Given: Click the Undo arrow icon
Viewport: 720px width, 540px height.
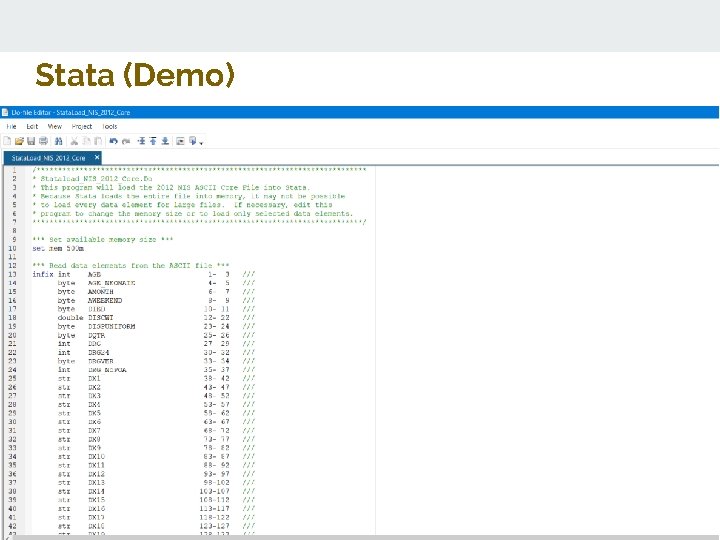Looking at the screenshot, I should (x=113, y=141).
